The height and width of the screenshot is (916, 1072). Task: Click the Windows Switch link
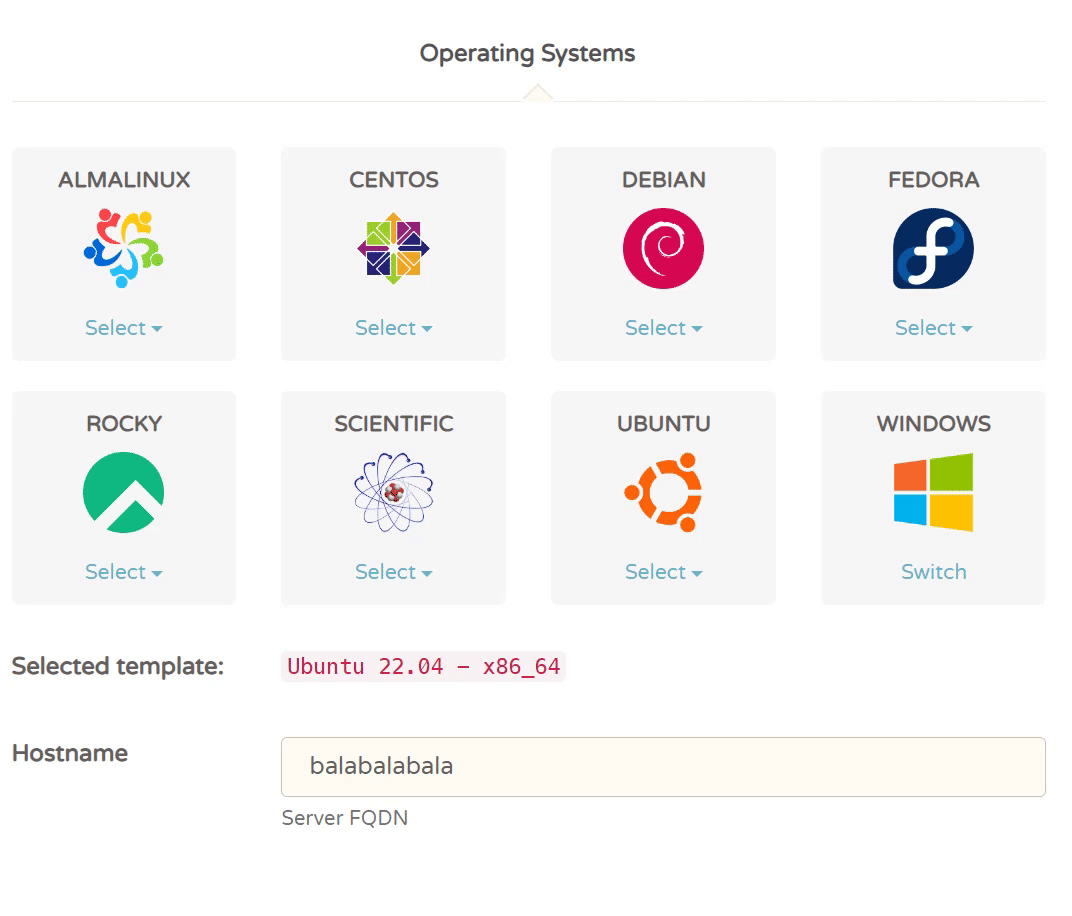(933, 572)
